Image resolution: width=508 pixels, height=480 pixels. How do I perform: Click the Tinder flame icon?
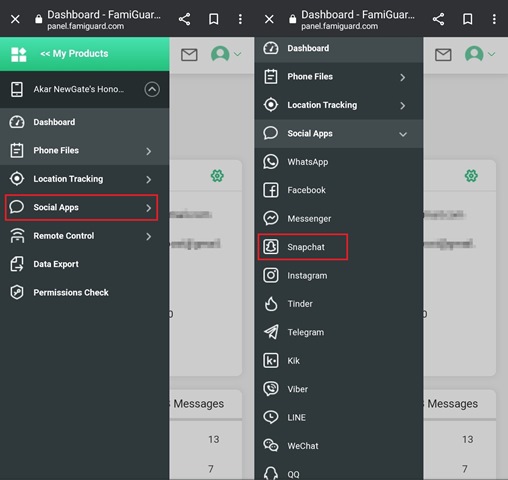pyautogui.click(x=271, y=304)
